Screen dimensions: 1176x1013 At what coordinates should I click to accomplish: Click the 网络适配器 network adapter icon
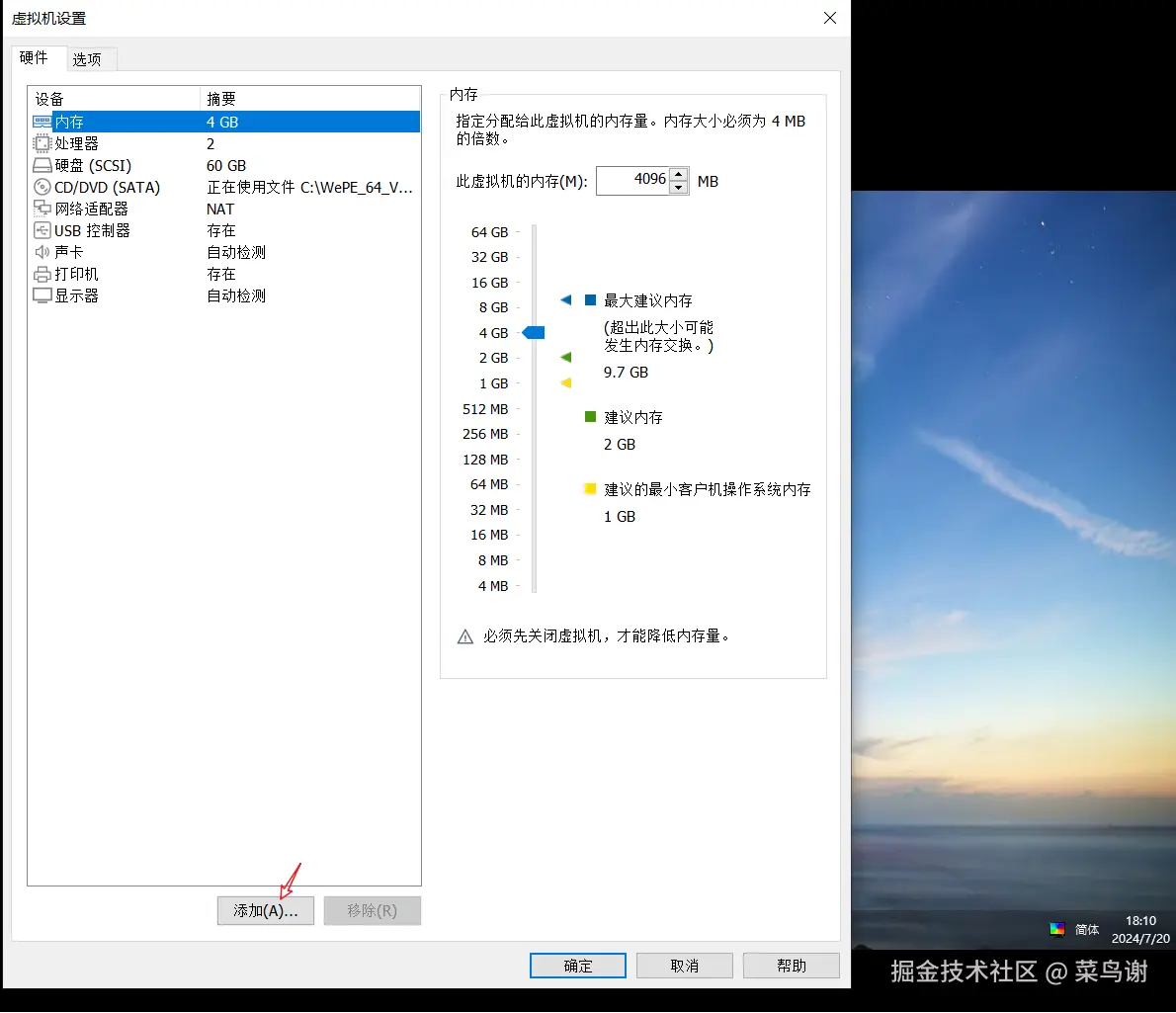point(42,209)
